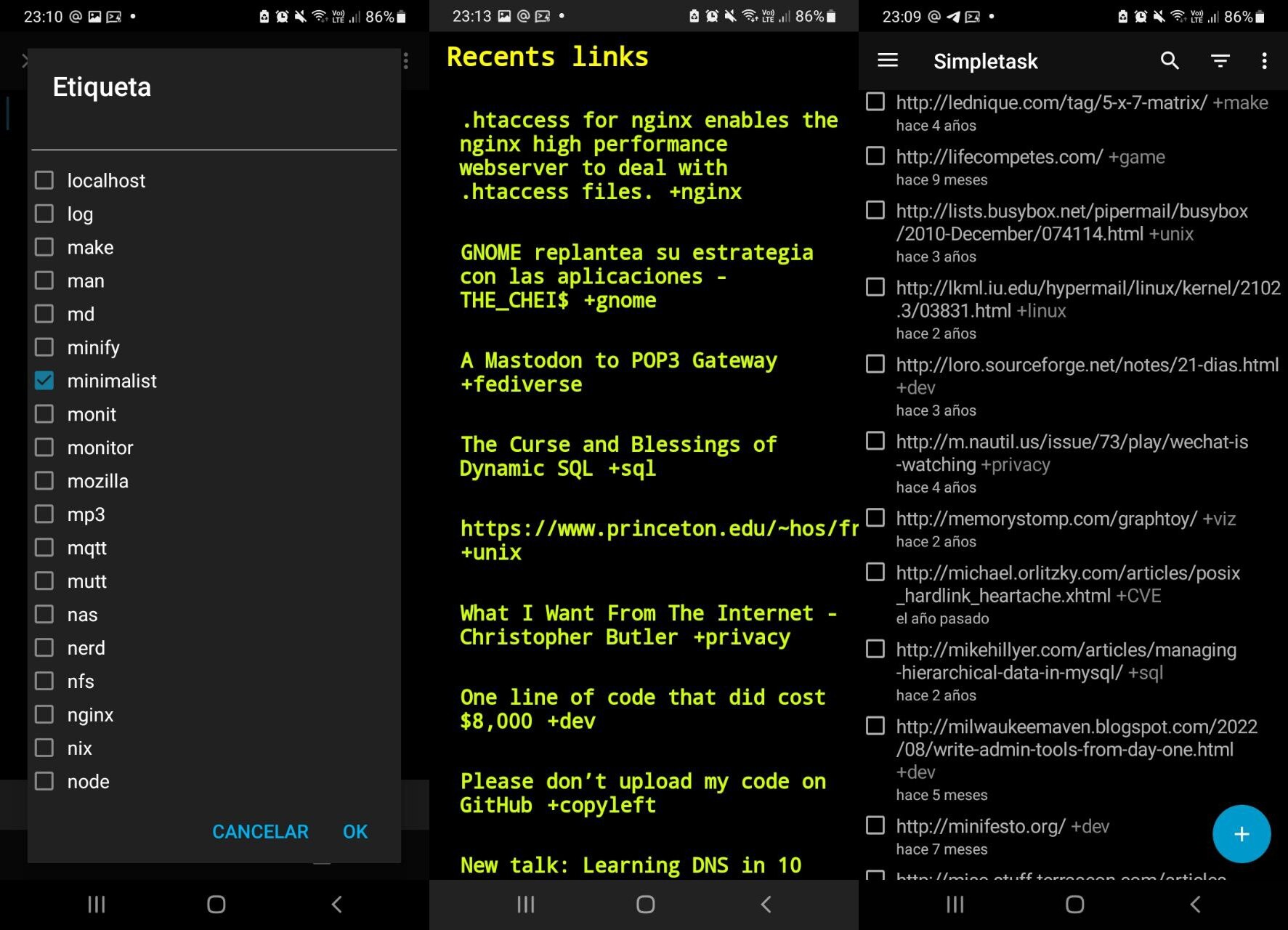The image size is (1288, 930).
Task: Open 'The Curse and Blessings of Dynamic SQL'
Action: pyautogui.click(x=618, y=456)
